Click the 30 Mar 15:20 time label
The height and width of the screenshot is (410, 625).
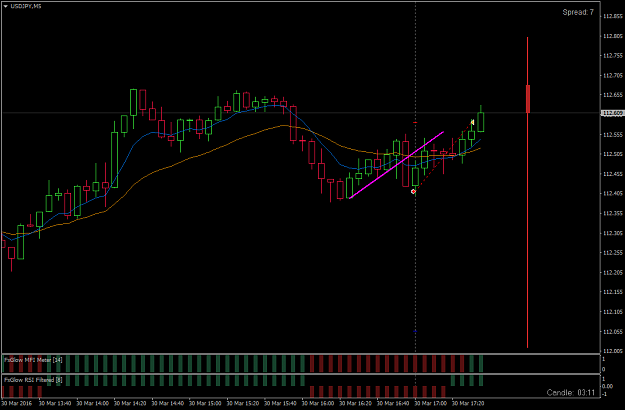[x=243, y=403]
